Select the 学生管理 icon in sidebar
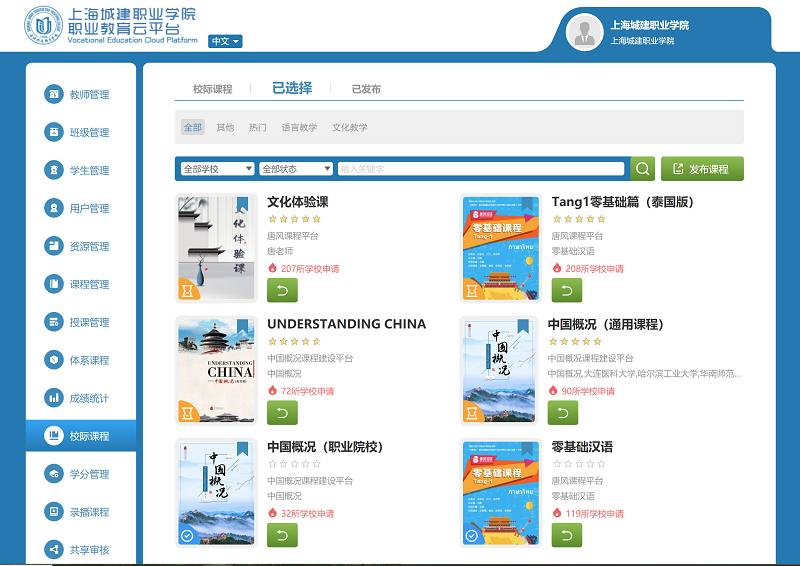Viewport: 800px width, 566px height. click(x=54, y=170)
